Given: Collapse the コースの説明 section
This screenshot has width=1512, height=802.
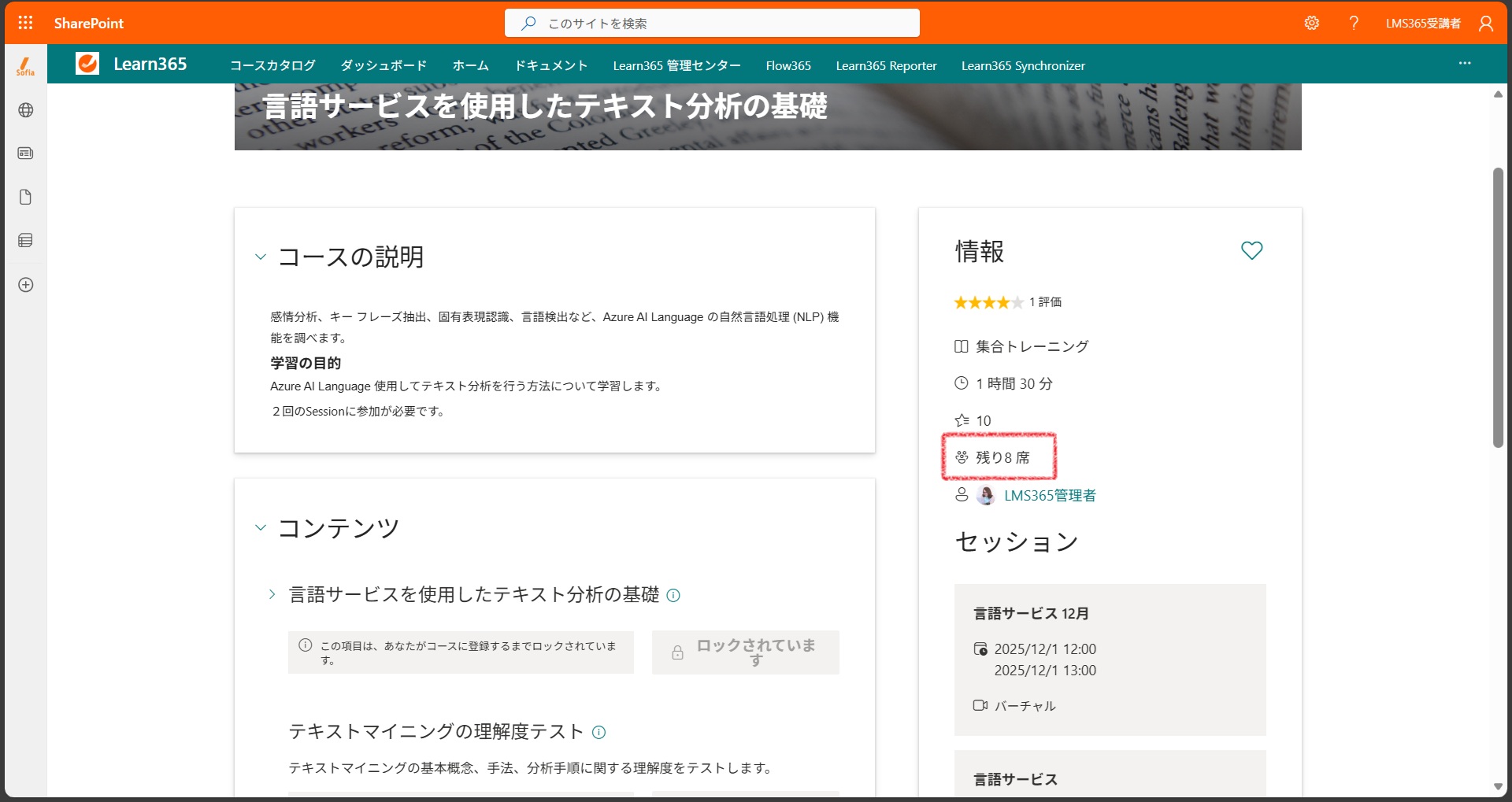Looking at the screenshot, I should click(x=261, y=257).
